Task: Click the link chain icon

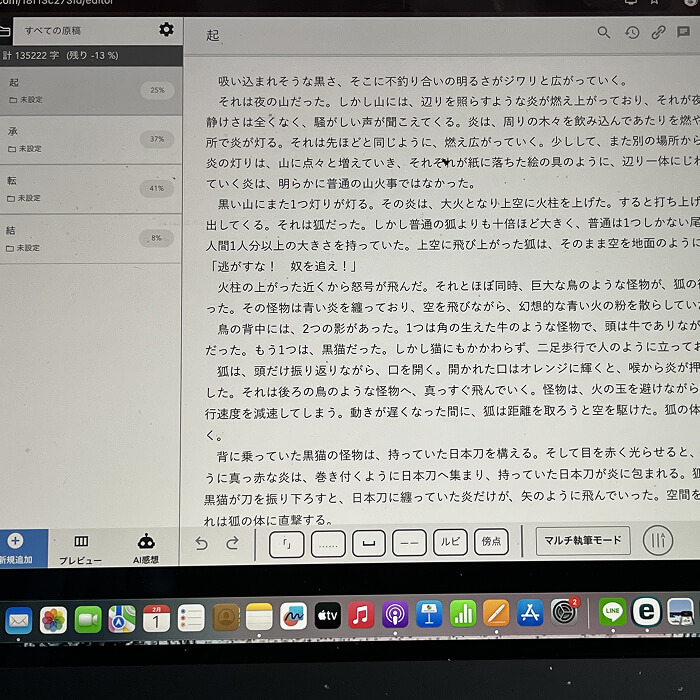Action: [658, 32]
